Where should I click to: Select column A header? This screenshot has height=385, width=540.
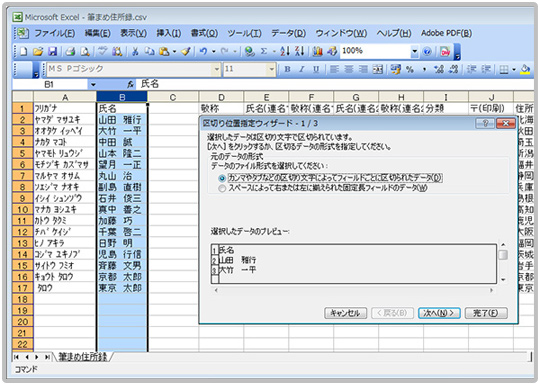click(65, 97)
